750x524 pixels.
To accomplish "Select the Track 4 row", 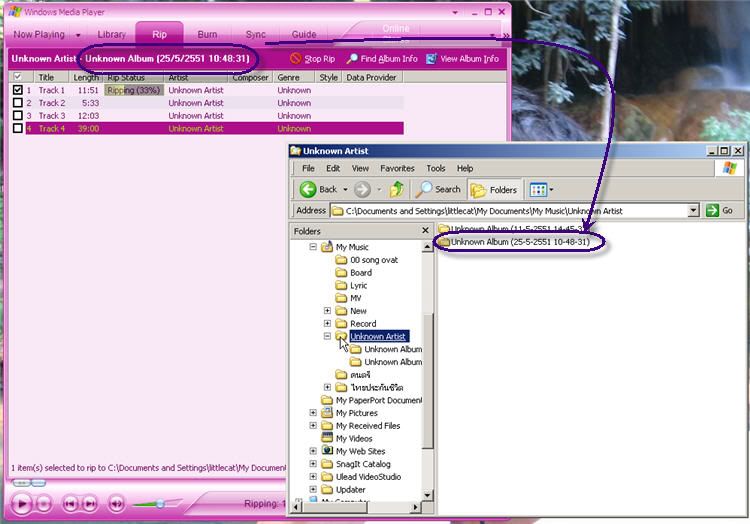I will 215,129.
